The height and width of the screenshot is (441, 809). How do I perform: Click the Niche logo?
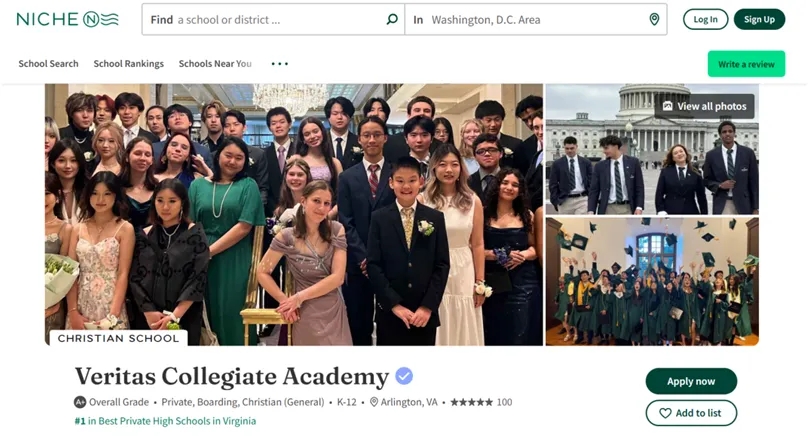(68, 19)
